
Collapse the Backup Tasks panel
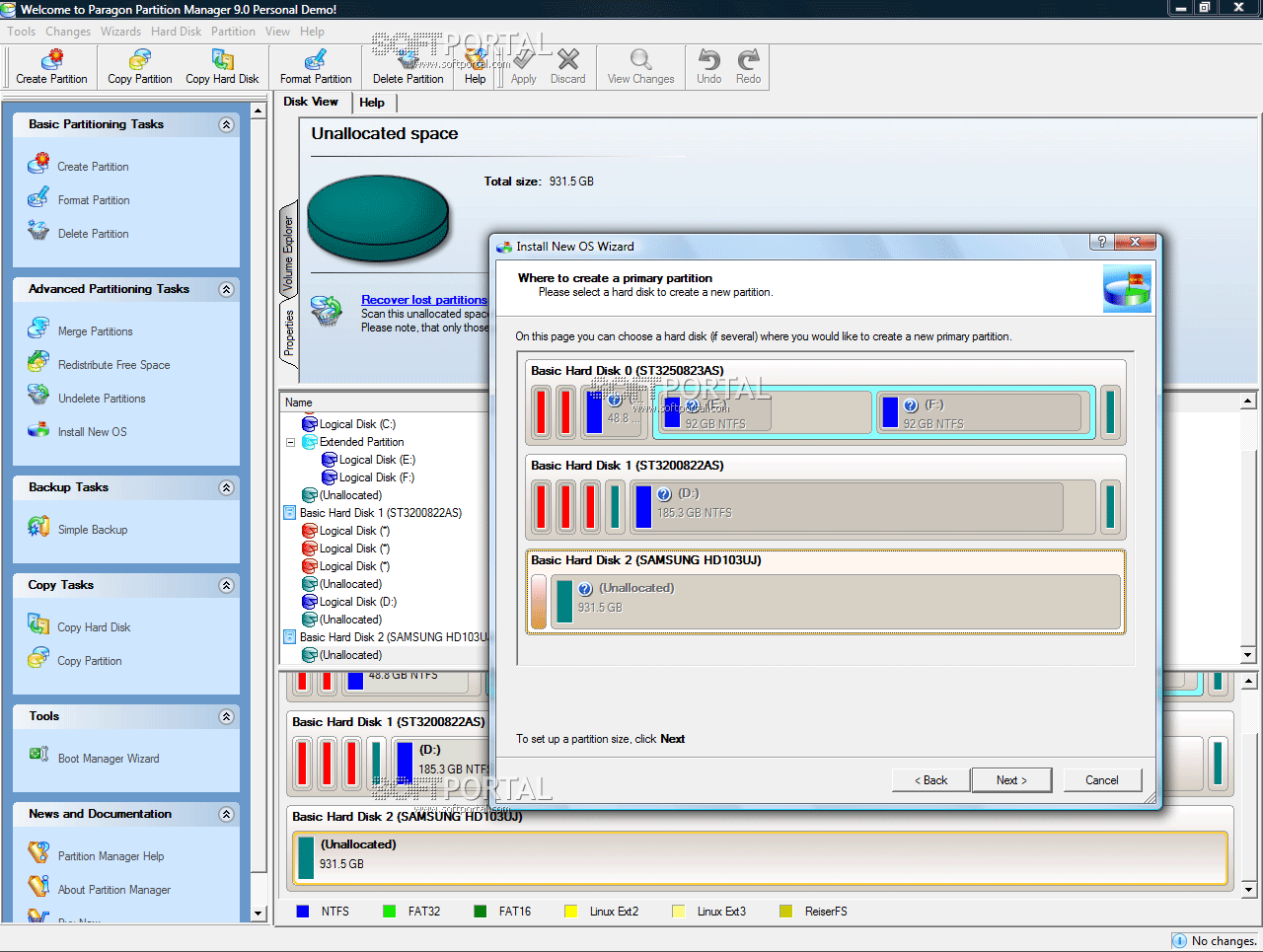coord(226,487)
